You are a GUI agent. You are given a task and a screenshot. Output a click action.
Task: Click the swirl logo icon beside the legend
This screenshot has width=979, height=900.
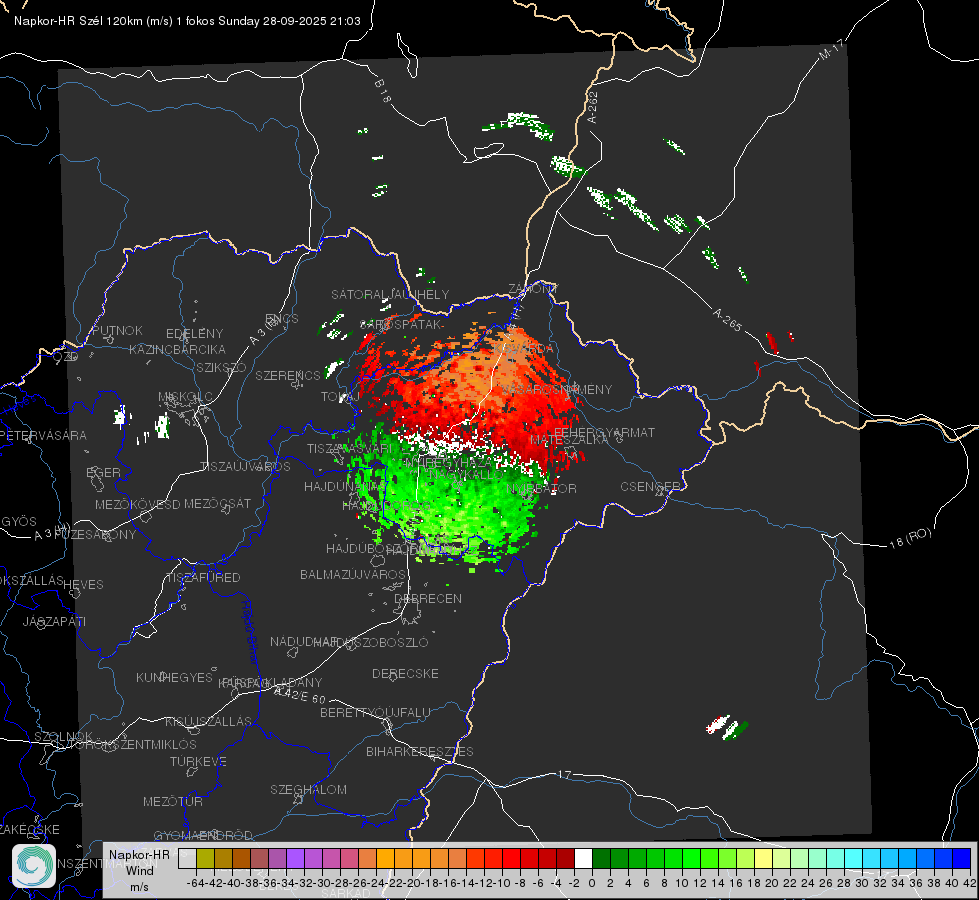point(34,866)
